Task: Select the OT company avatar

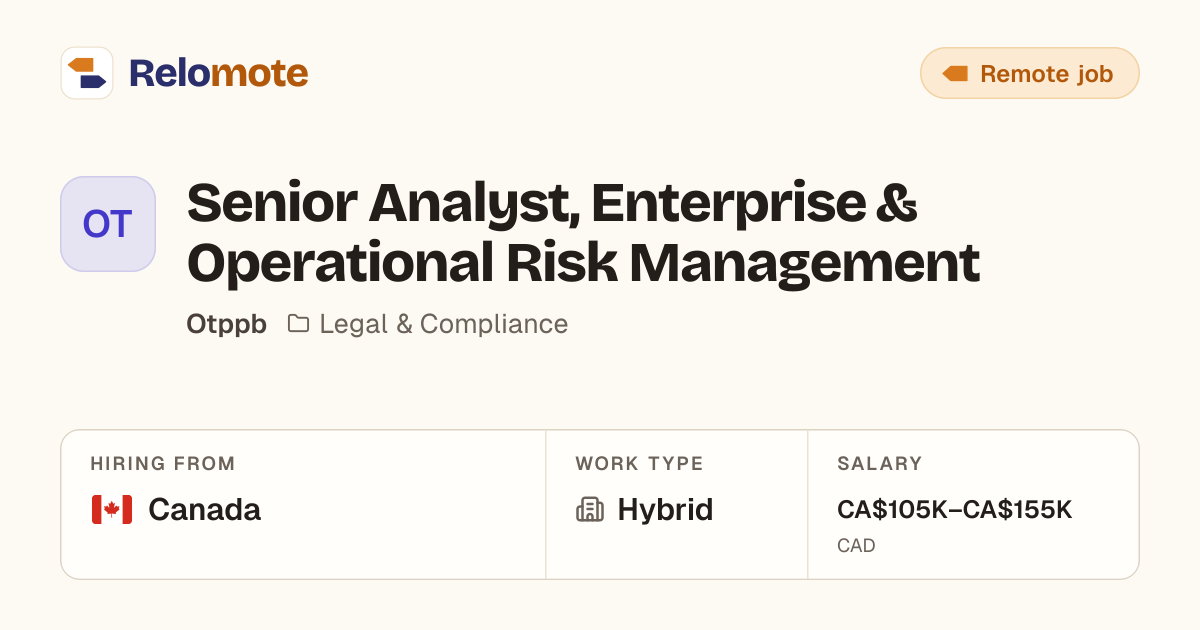Action: (x=108, y=224)
